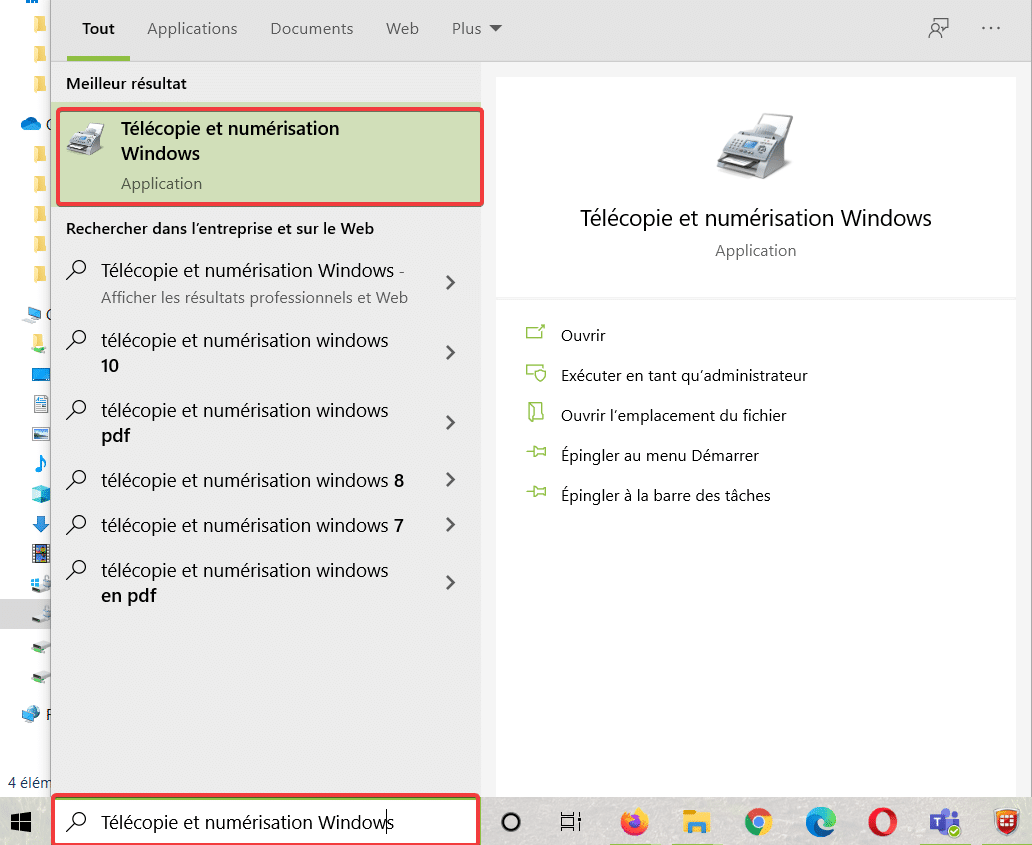Expand arrow for 'windows 7' suggestion
The width and height of the screenshot is (1032, 845).
point(451,525)
